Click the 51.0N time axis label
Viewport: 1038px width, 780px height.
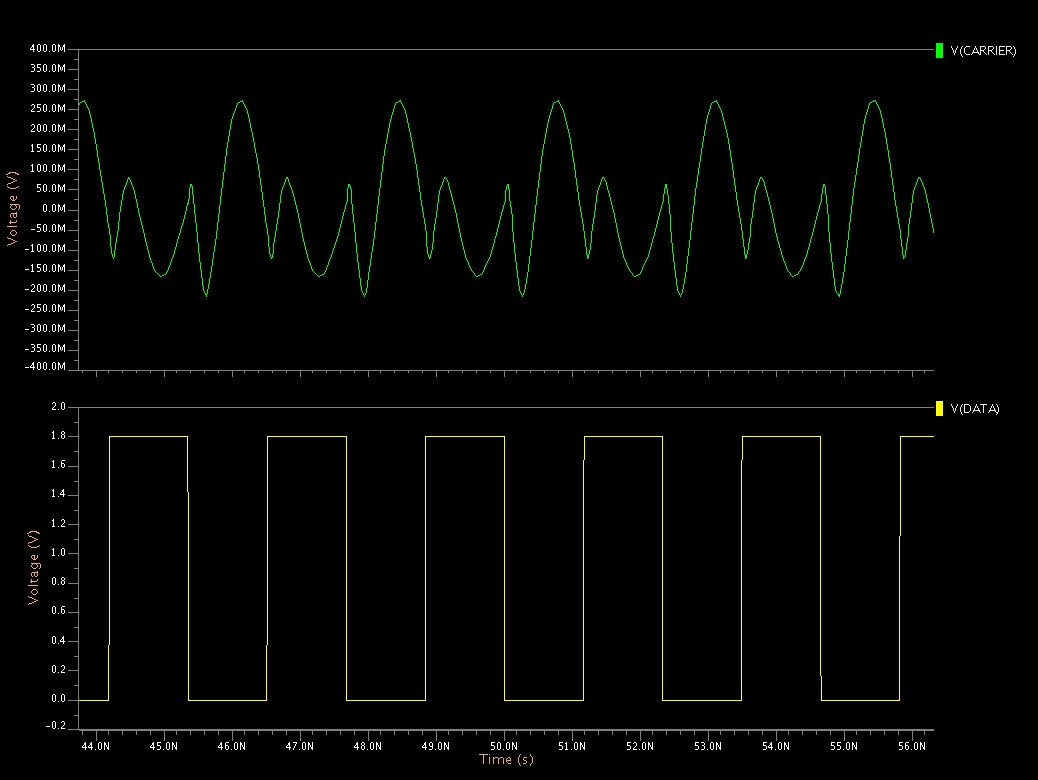[x=572, y=746]
